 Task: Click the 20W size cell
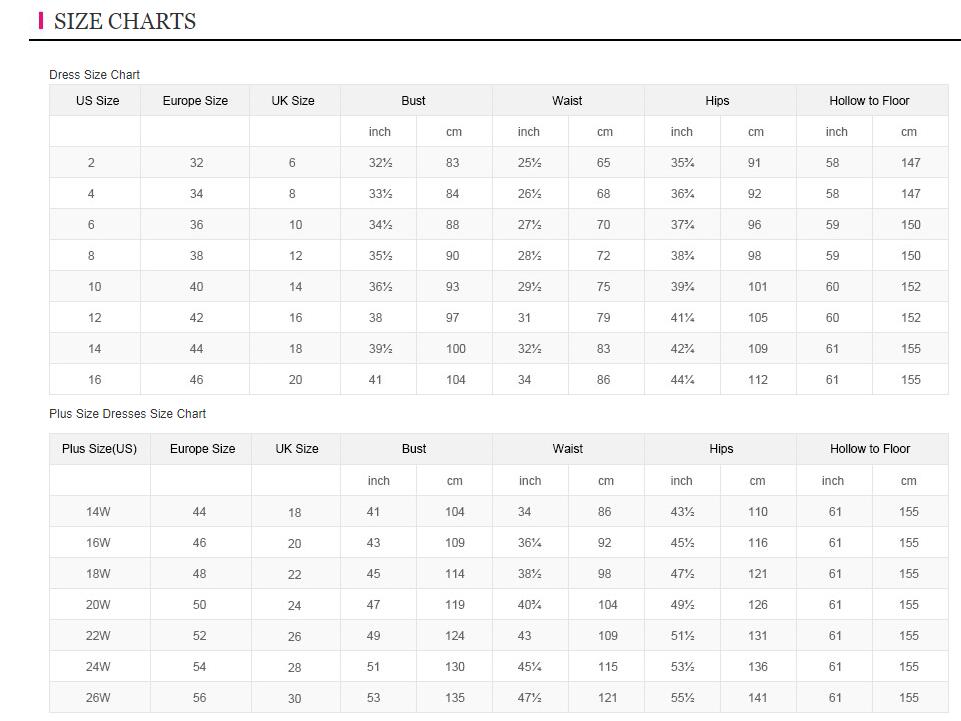(98, 605)
